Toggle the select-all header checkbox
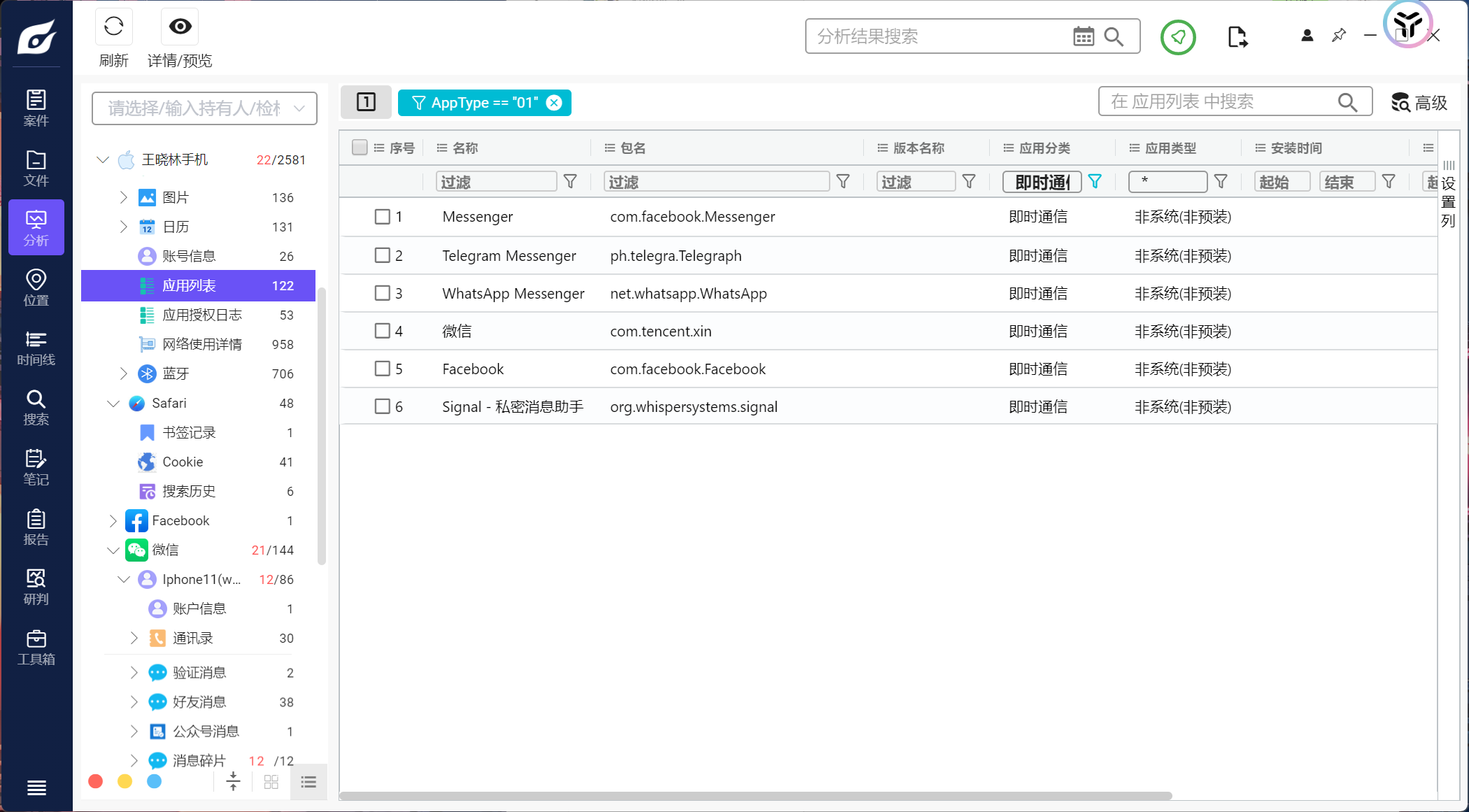Image resolution: width=1469 pixels, height=812 pixels. pyautogui.click(x=360, y=148)
